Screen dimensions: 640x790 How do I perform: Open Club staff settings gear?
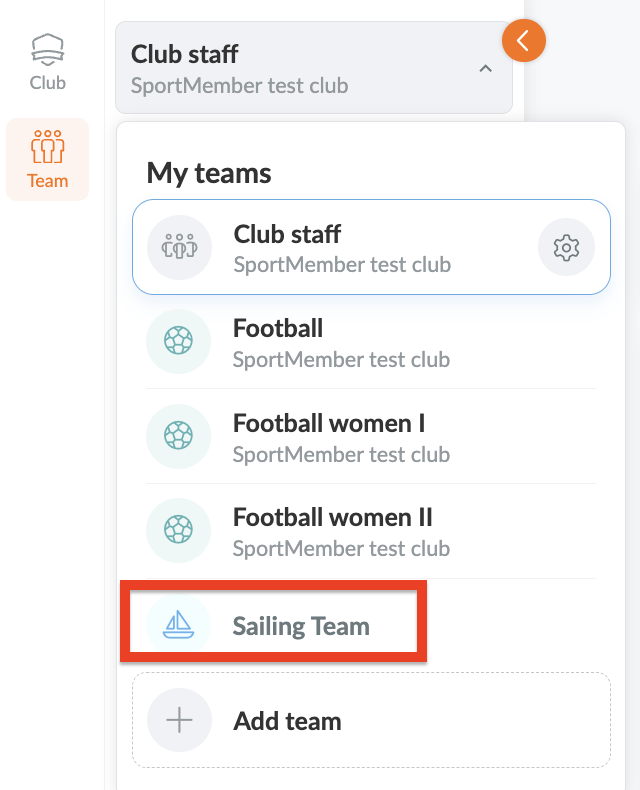(566, 247)
